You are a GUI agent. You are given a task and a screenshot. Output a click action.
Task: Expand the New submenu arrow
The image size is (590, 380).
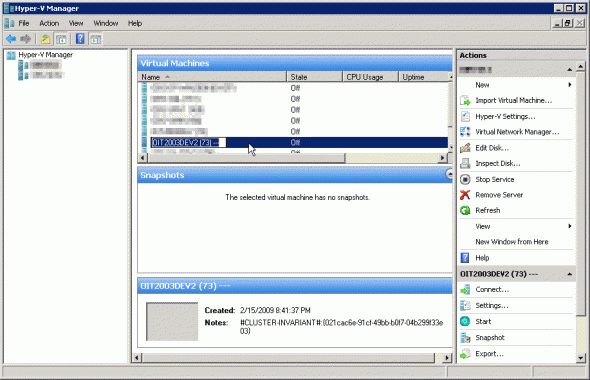click(570, 85)
